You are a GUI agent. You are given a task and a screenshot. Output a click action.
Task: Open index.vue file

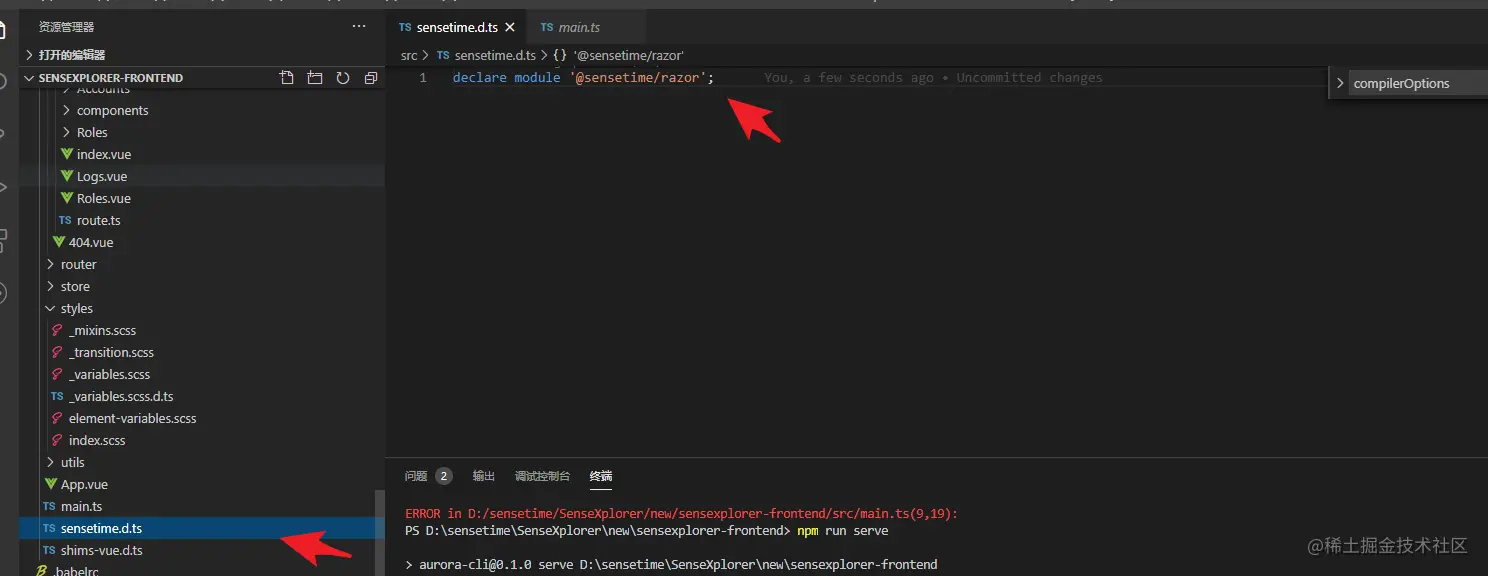tap(202, 154)
